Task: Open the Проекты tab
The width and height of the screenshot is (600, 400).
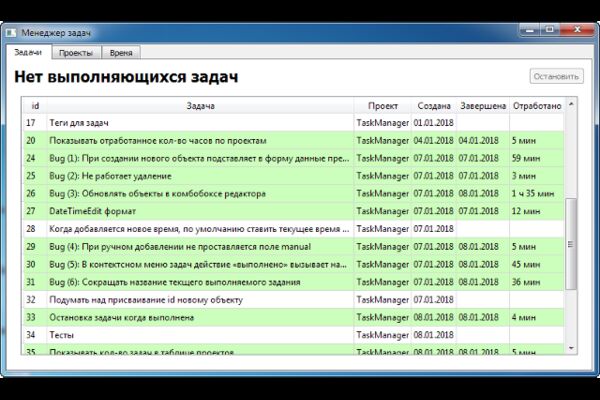Action: pos(76,53)
